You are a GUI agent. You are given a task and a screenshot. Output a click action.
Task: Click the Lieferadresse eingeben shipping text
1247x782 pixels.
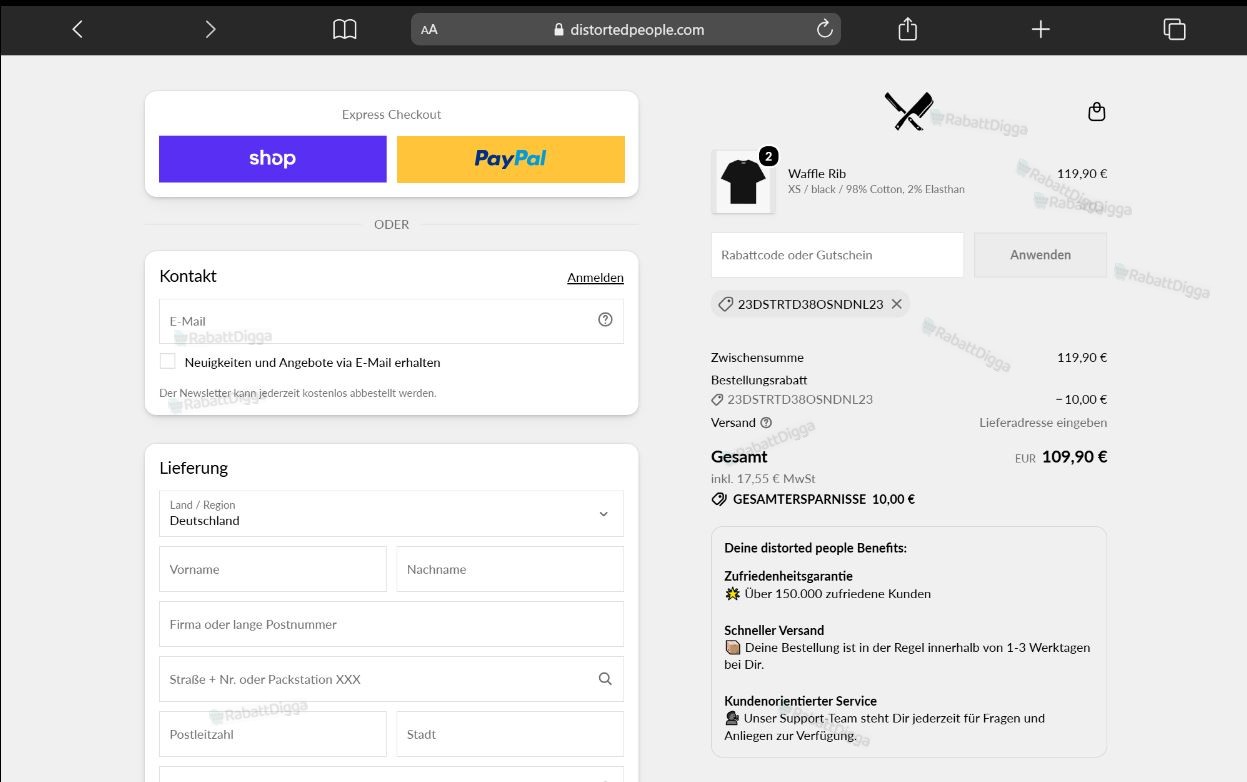click(x=1043, y=423)
